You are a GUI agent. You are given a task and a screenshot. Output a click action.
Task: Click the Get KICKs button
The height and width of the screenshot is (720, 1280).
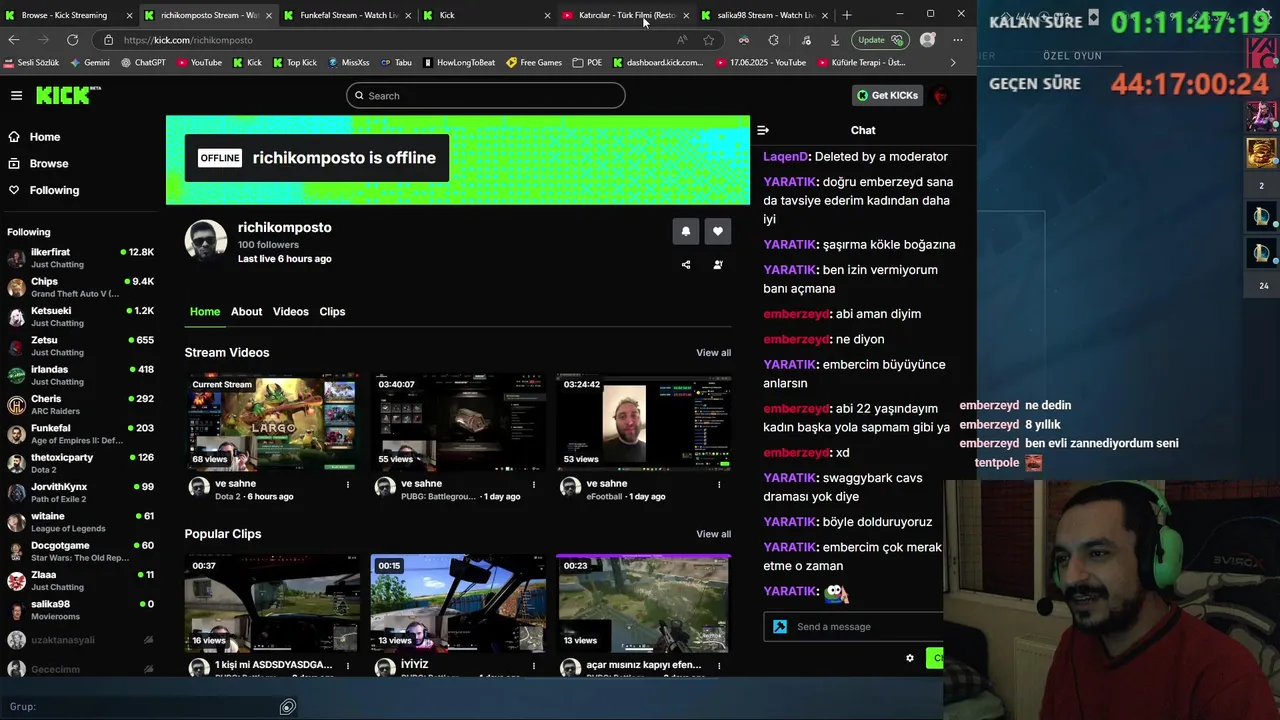887,96
